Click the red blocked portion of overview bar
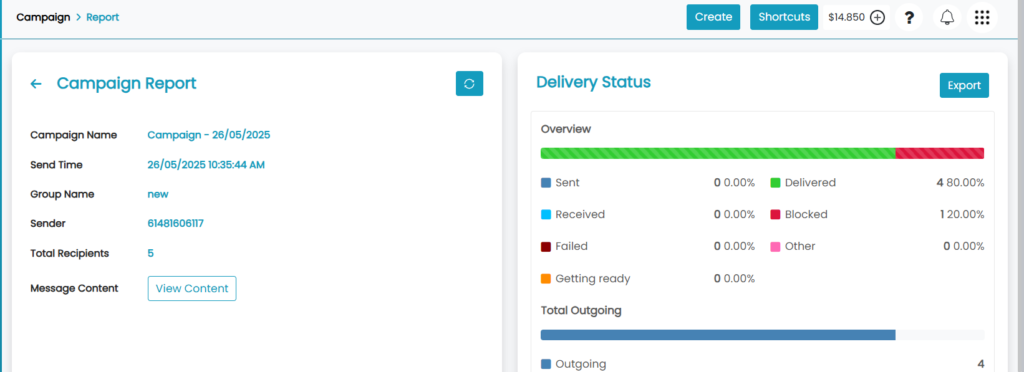The height and width of the screenshot is (372, 1024). click(x=940, y=153)
